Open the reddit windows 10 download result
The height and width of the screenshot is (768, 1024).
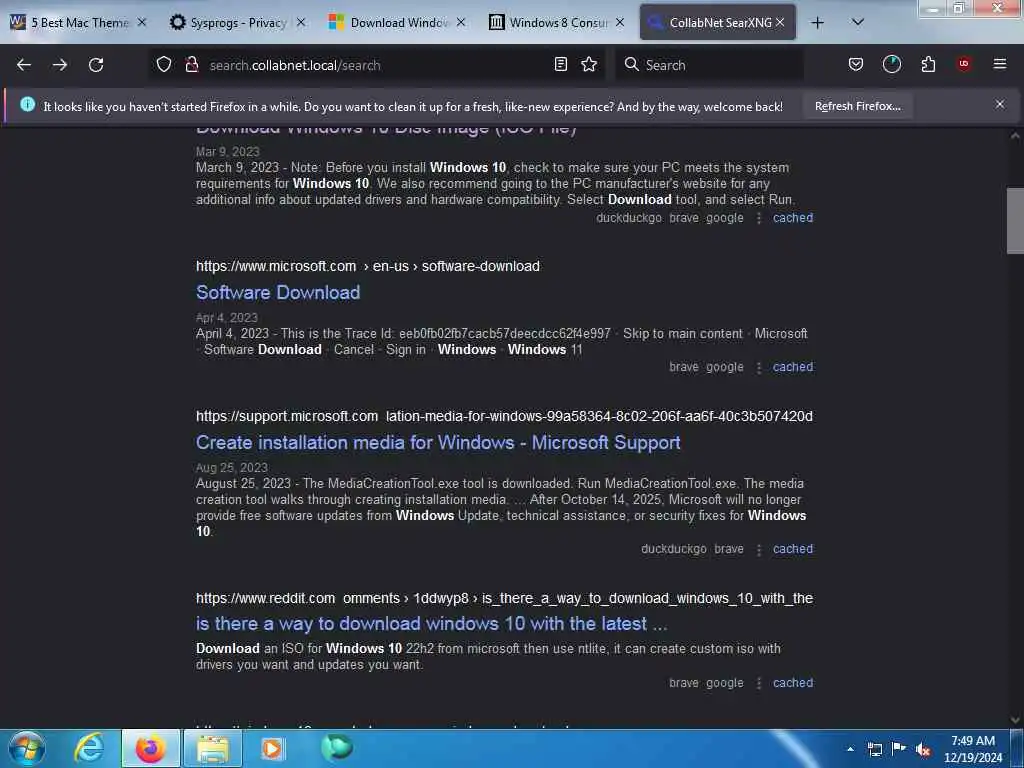pyautogui.click(x=432, y=624)
